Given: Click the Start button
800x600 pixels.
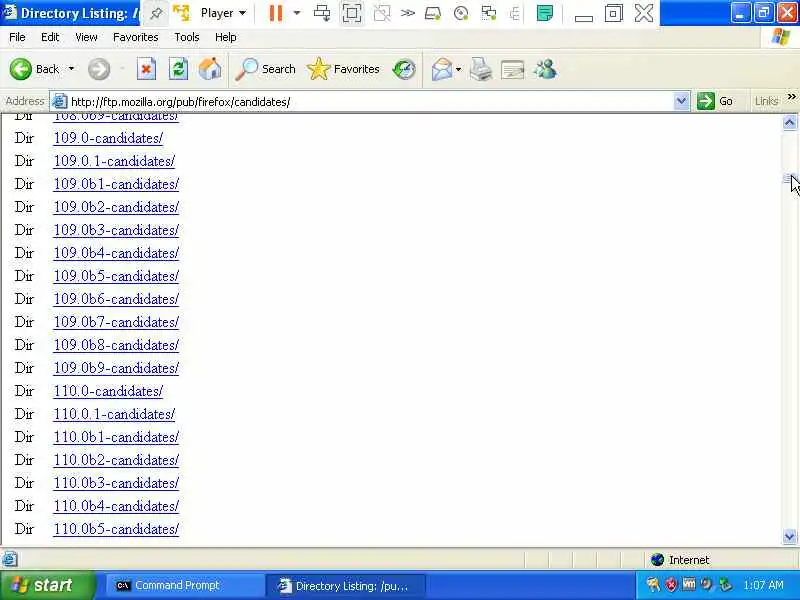Looking at the screenshot, I should click(47, 585).
